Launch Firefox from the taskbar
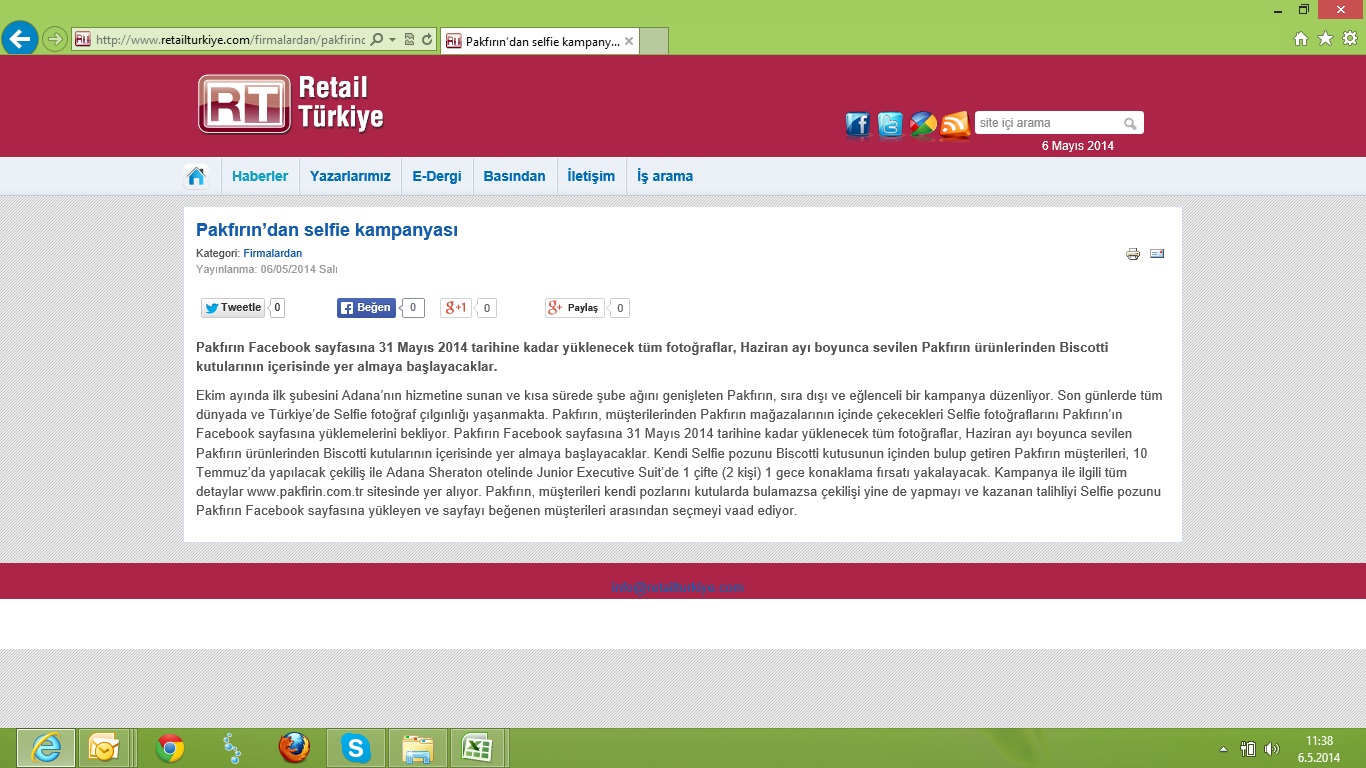The image size is (1366, 768). coord(294,748)
